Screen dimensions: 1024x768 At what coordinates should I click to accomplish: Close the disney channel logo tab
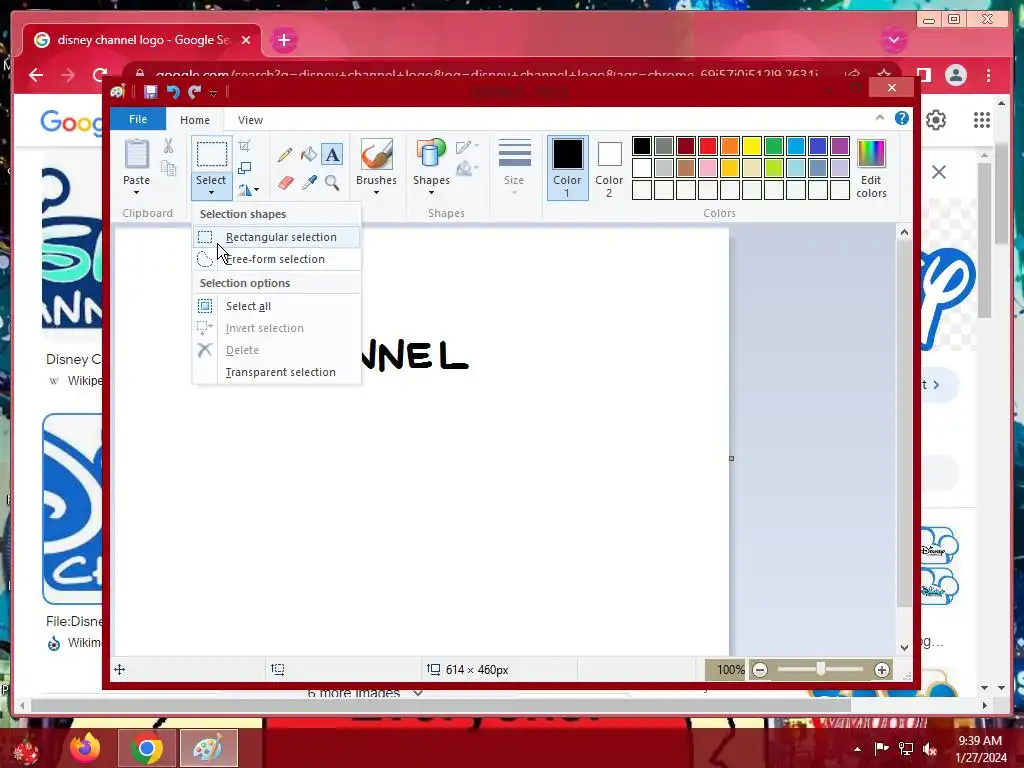246,40
